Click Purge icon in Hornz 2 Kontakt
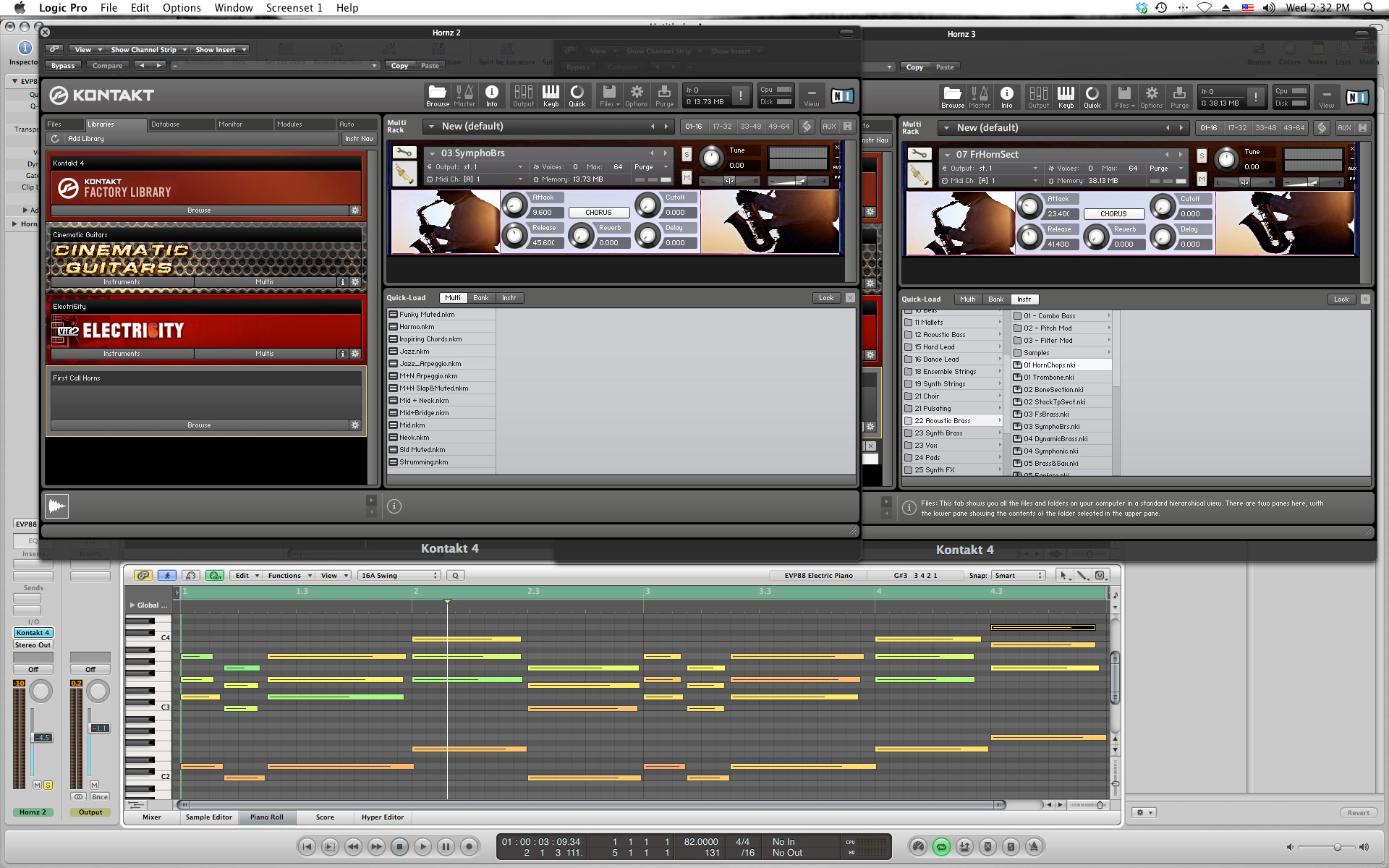 (x=664, y=95)
